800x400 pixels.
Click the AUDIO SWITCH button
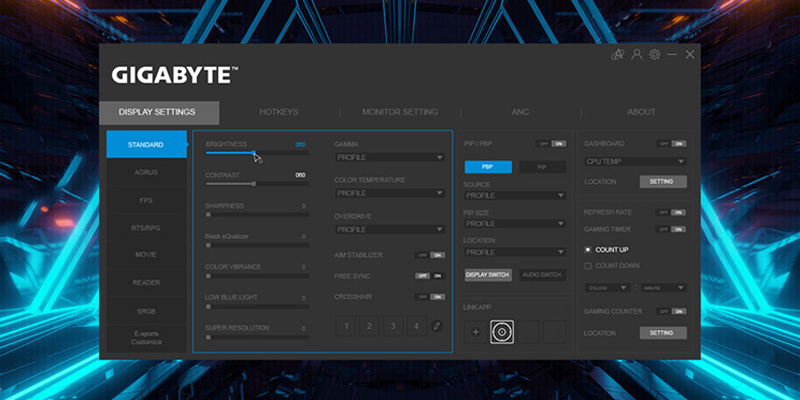(542, 275)
